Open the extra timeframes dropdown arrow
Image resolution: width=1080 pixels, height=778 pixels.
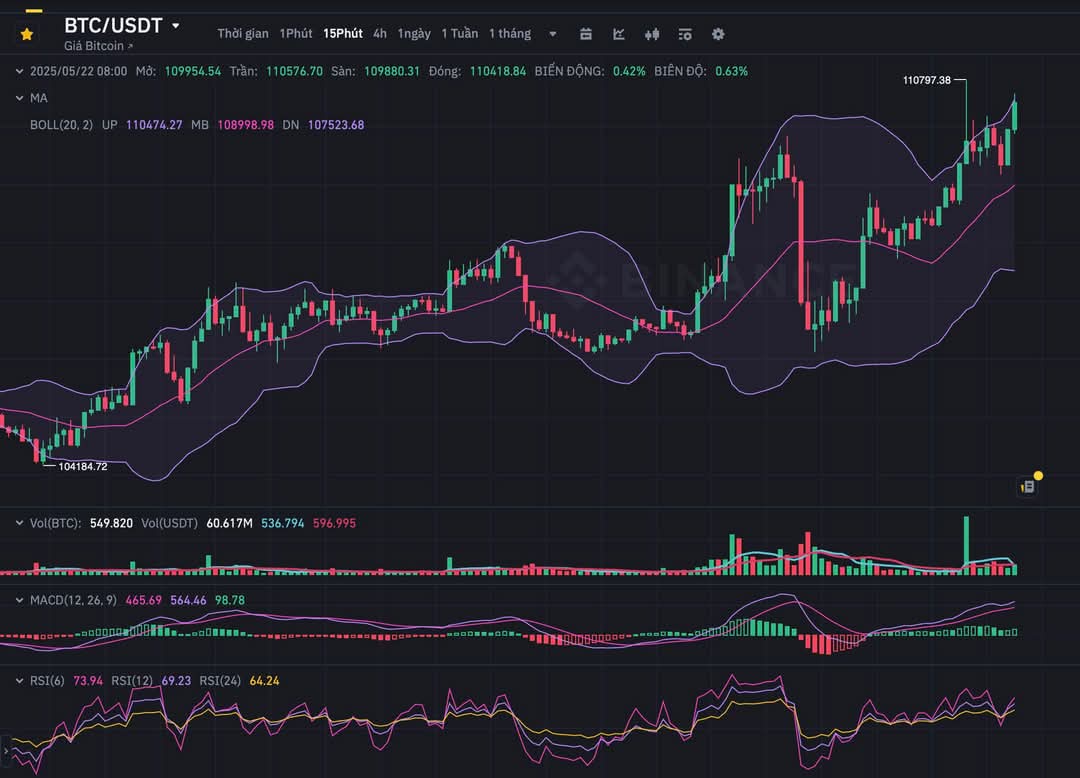point(552,33)
